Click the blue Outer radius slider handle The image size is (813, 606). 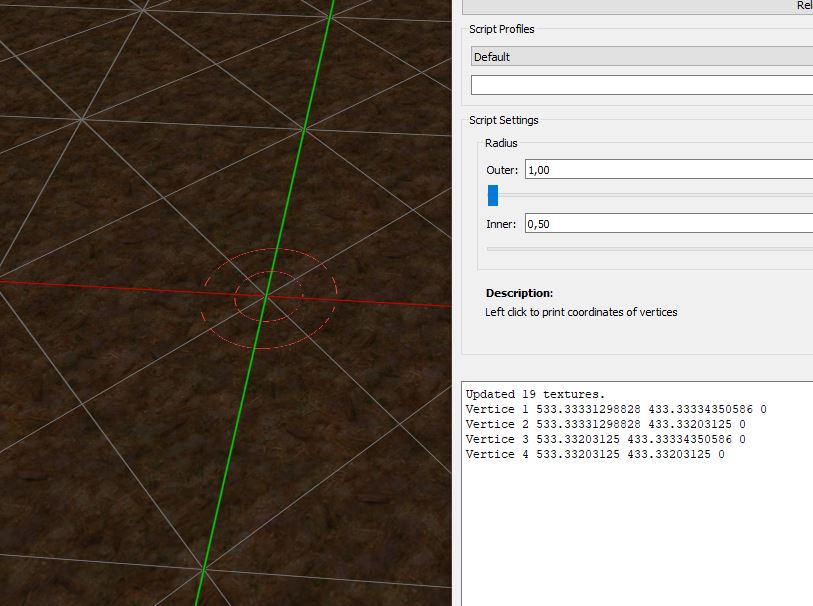point(493,195)
